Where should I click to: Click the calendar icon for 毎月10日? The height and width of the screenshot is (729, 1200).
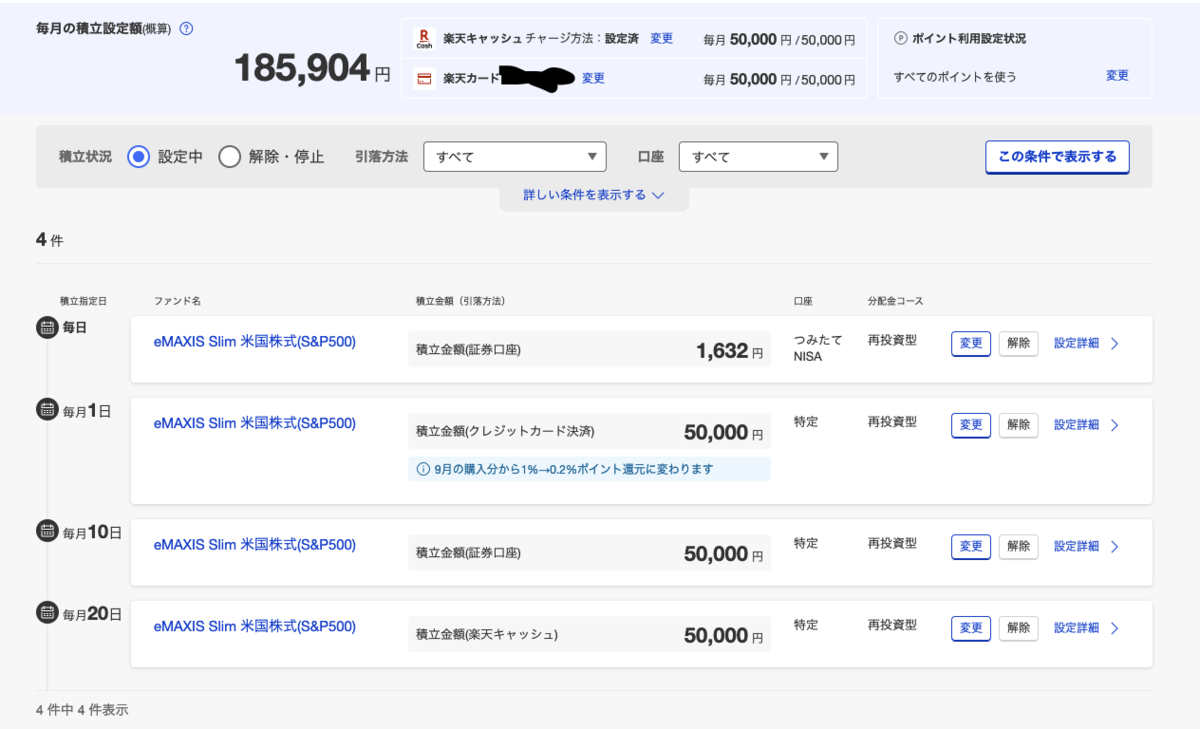pos(47,531)
